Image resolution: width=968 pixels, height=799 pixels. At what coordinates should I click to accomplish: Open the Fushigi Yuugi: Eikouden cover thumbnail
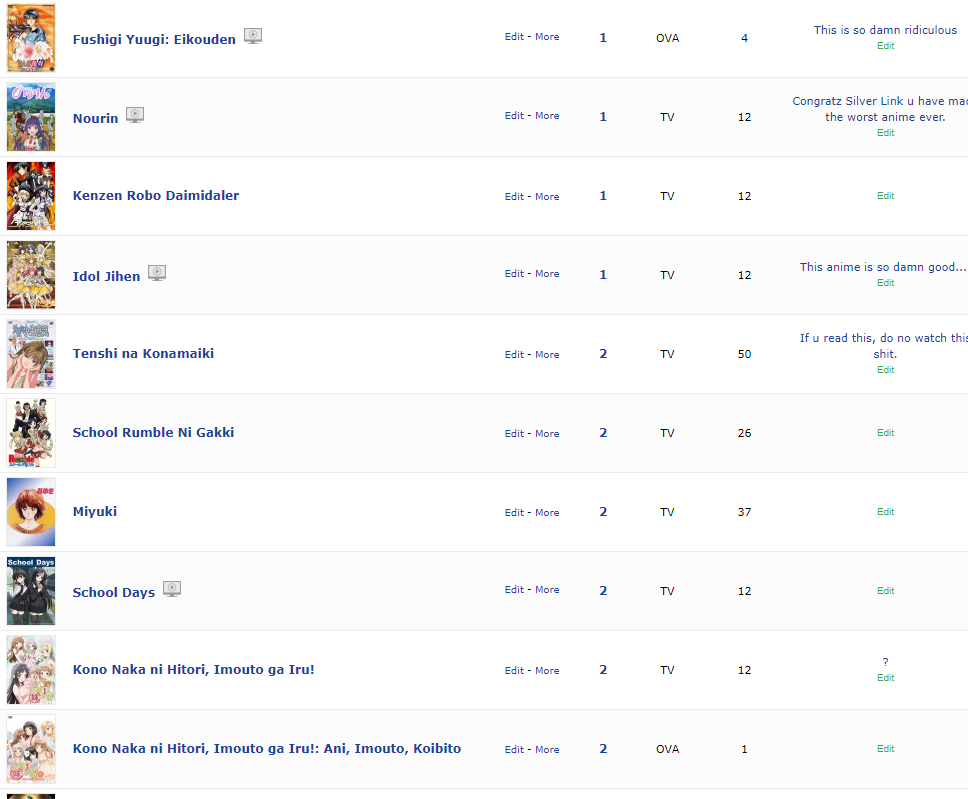tap(31, 38)
